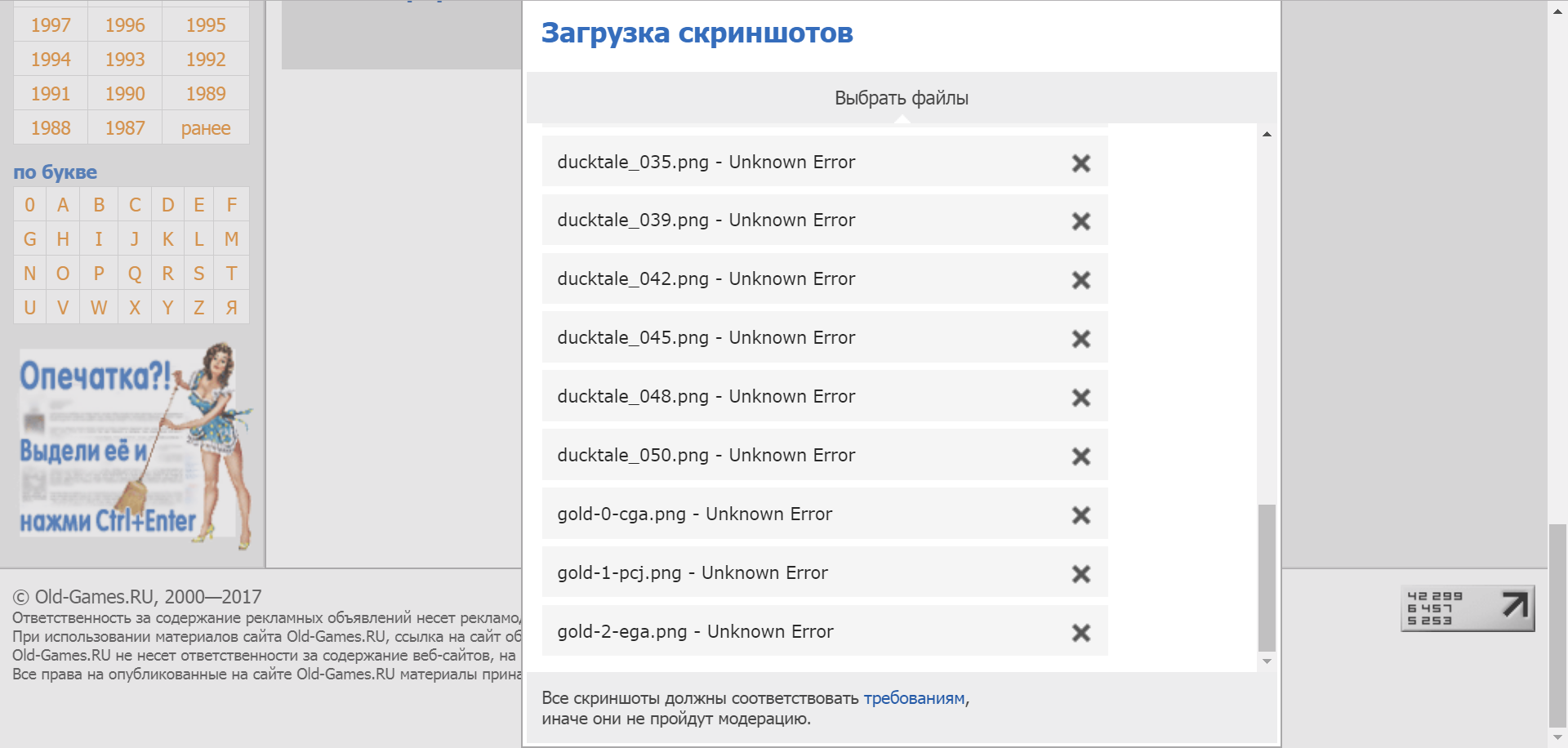The image size is (1568, 748).
Task: Delete the ducktale_042.png entry
Action: click(x=1080, y=280)
